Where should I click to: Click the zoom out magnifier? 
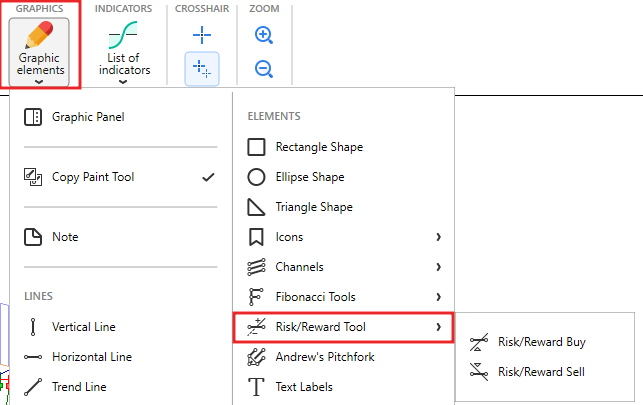point(264,69)
